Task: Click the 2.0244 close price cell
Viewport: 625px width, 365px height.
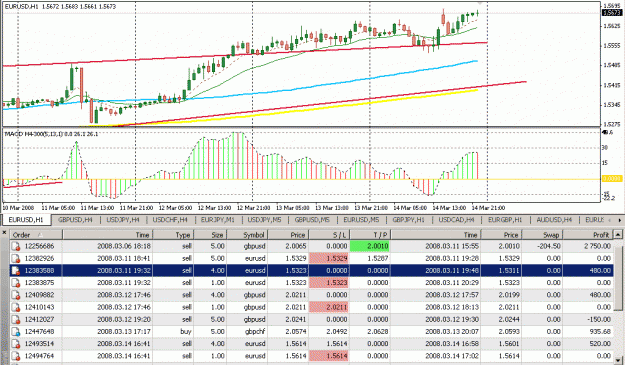Action: (509, 320)
